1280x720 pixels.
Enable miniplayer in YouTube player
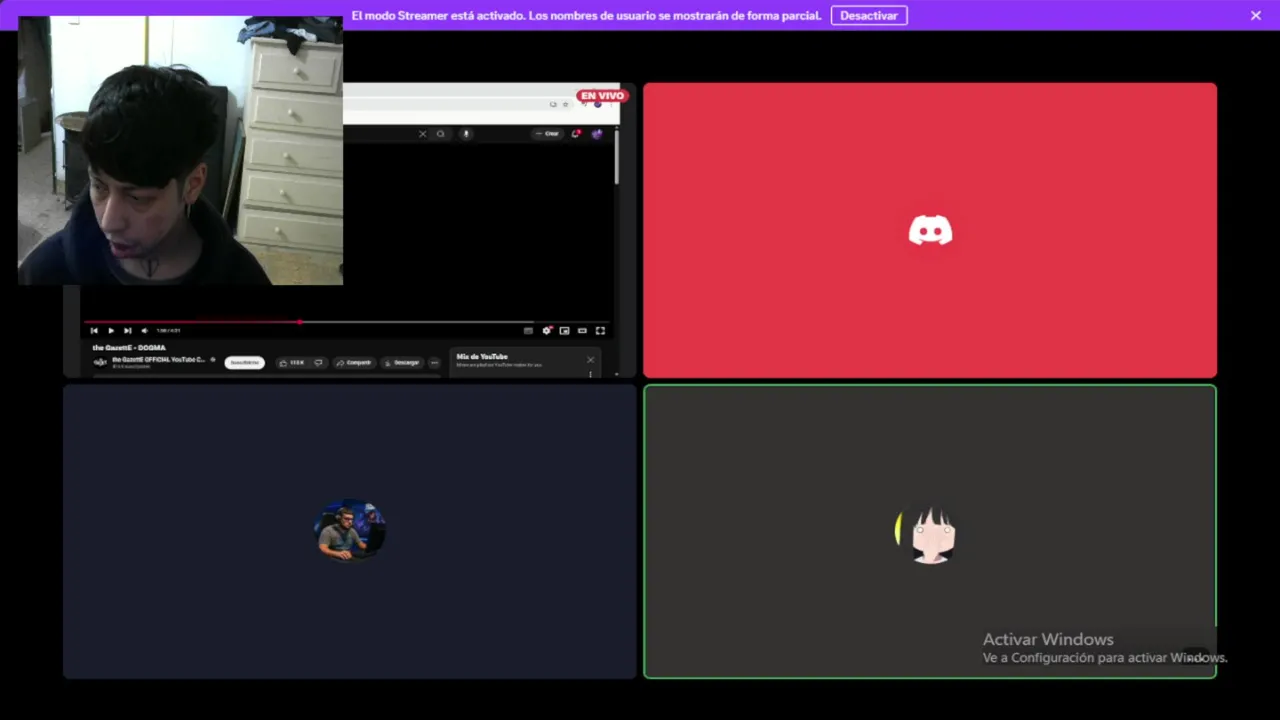[x=564, y=330]
